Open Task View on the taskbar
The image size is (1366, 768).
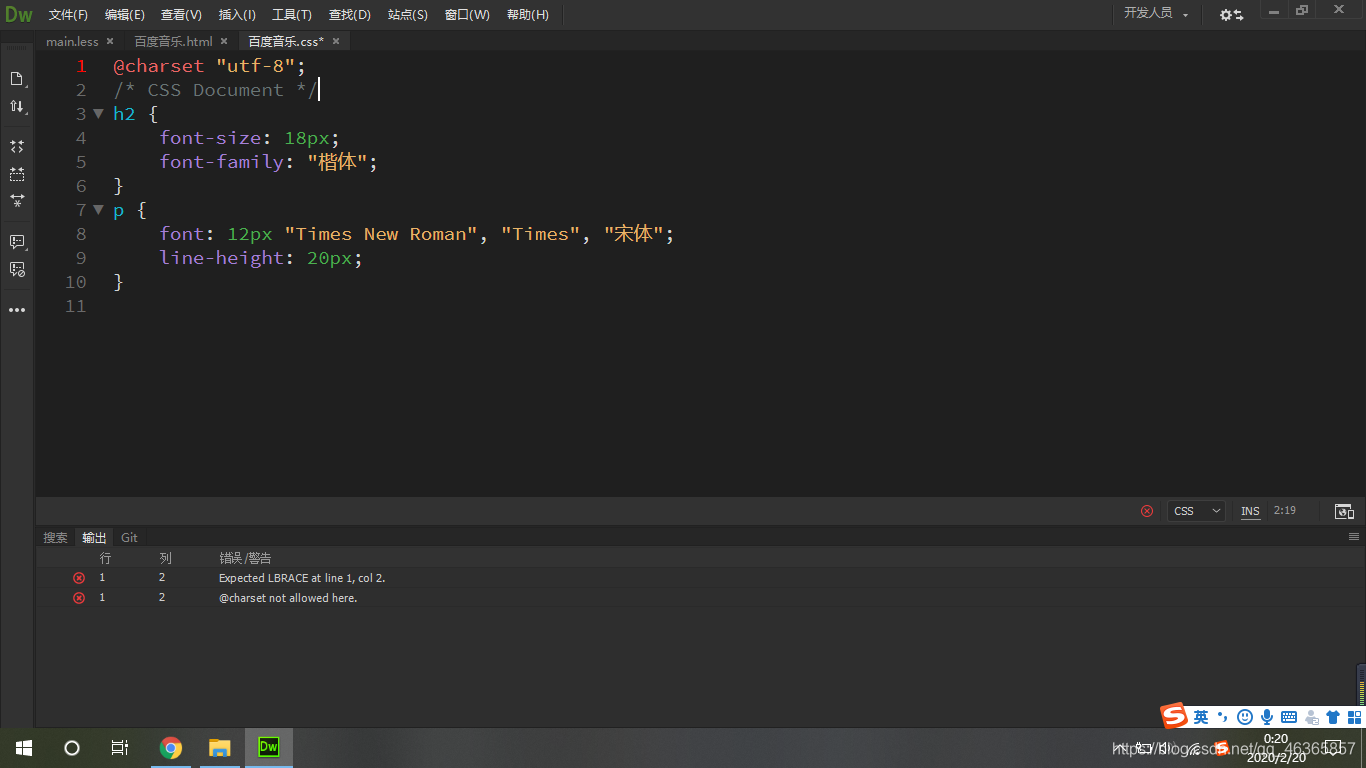point(119,748)
